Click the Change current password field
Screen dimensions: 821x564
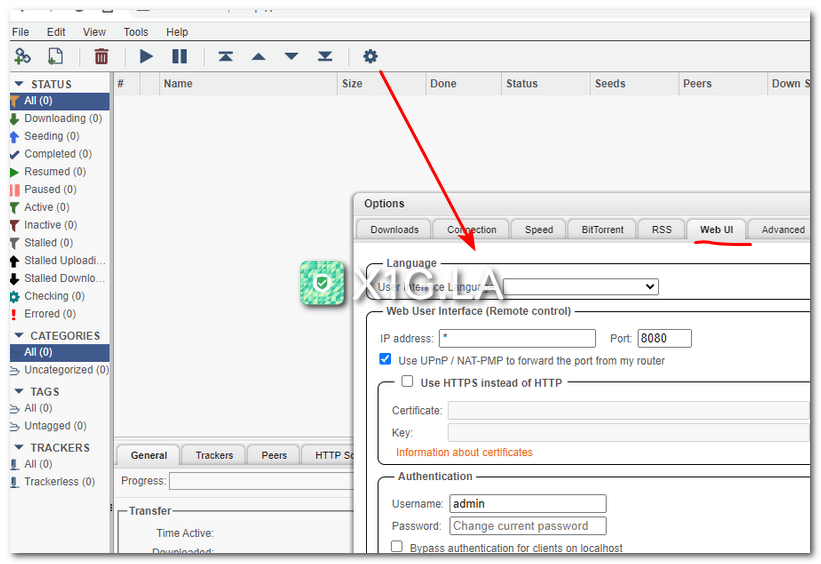528,526
